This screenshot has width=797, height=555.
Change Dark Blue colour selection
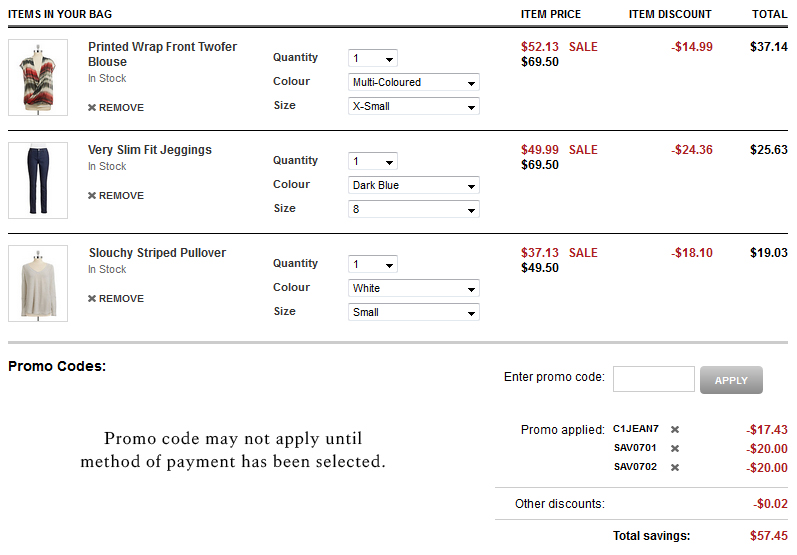414,186
